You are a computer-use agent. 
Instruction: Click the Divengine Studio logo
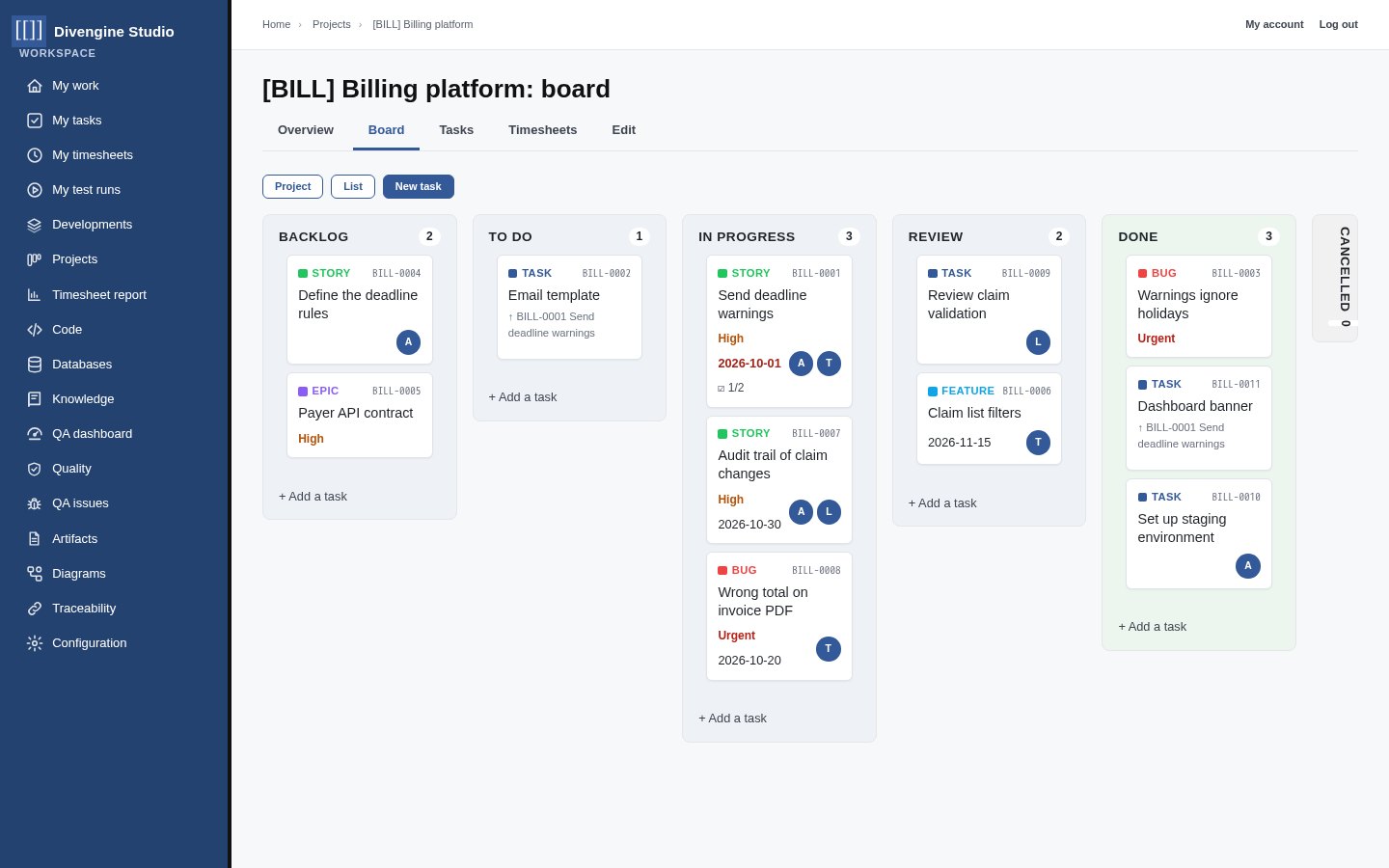[x=29, y=31]
